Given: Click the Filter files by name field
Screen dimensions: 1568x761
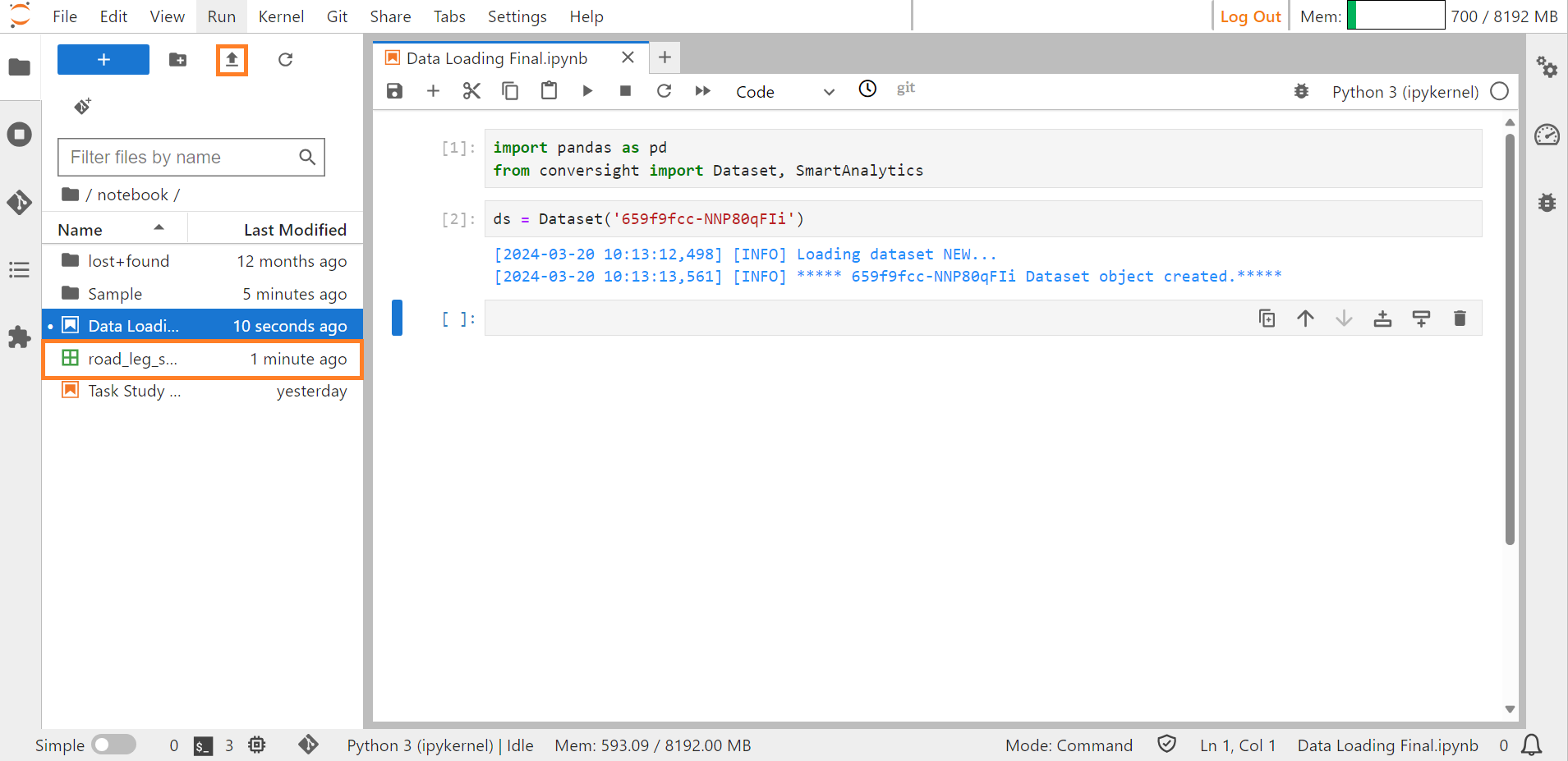Looking at the screenshot, I should (x=181, y=157).
